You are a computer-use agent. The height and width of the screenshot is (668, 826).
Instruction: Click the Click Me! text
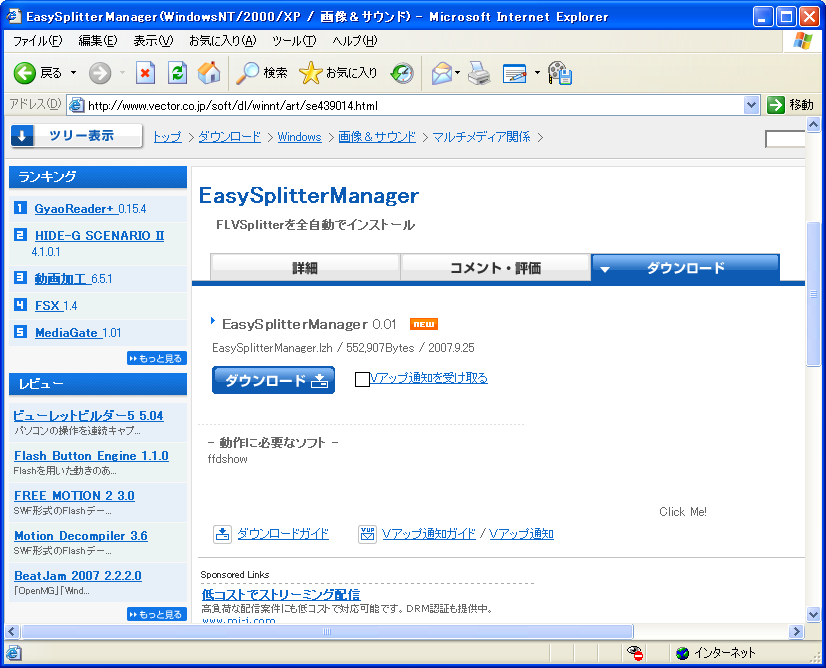[x=683, y=512]
